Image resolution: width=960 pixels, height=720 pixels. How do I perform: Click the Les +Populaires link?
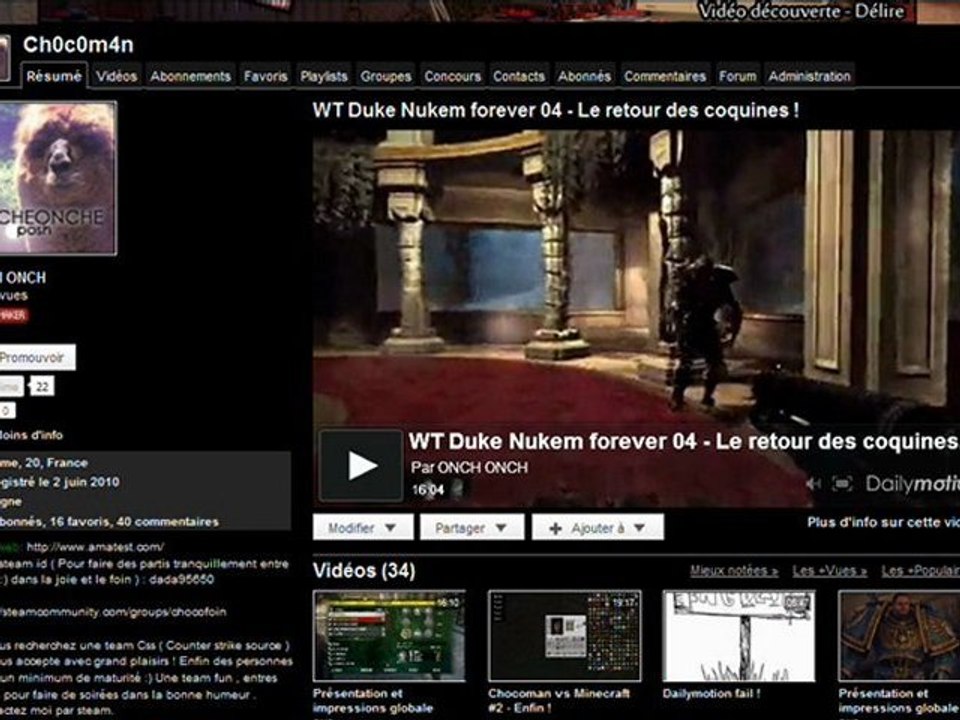click(921, 571)
